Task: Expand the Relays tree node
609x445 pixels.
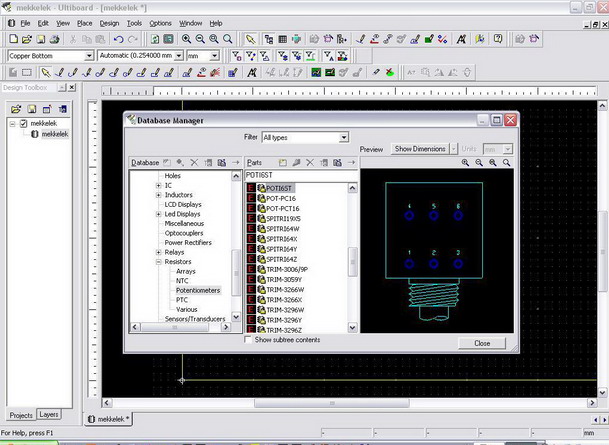Action: click(158, 252)
